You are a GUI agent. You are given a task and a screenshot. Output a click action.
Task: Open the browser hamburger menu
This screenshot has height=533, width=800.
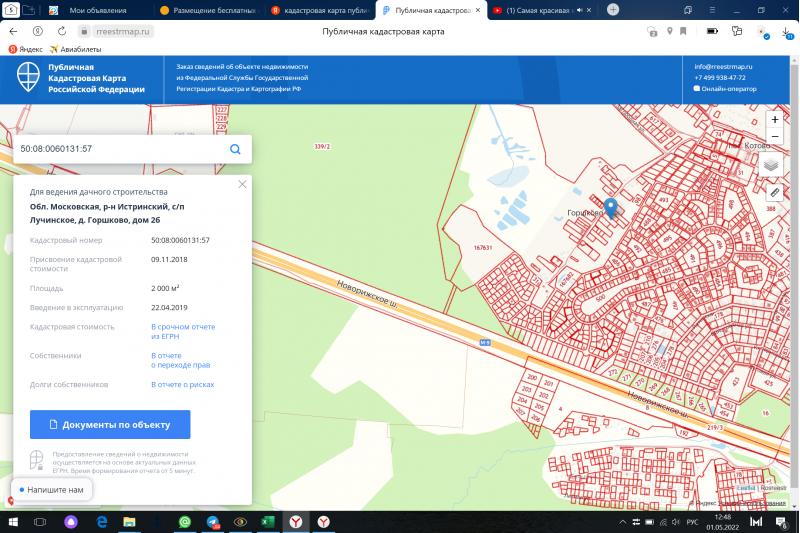click(x=712, y=10)
